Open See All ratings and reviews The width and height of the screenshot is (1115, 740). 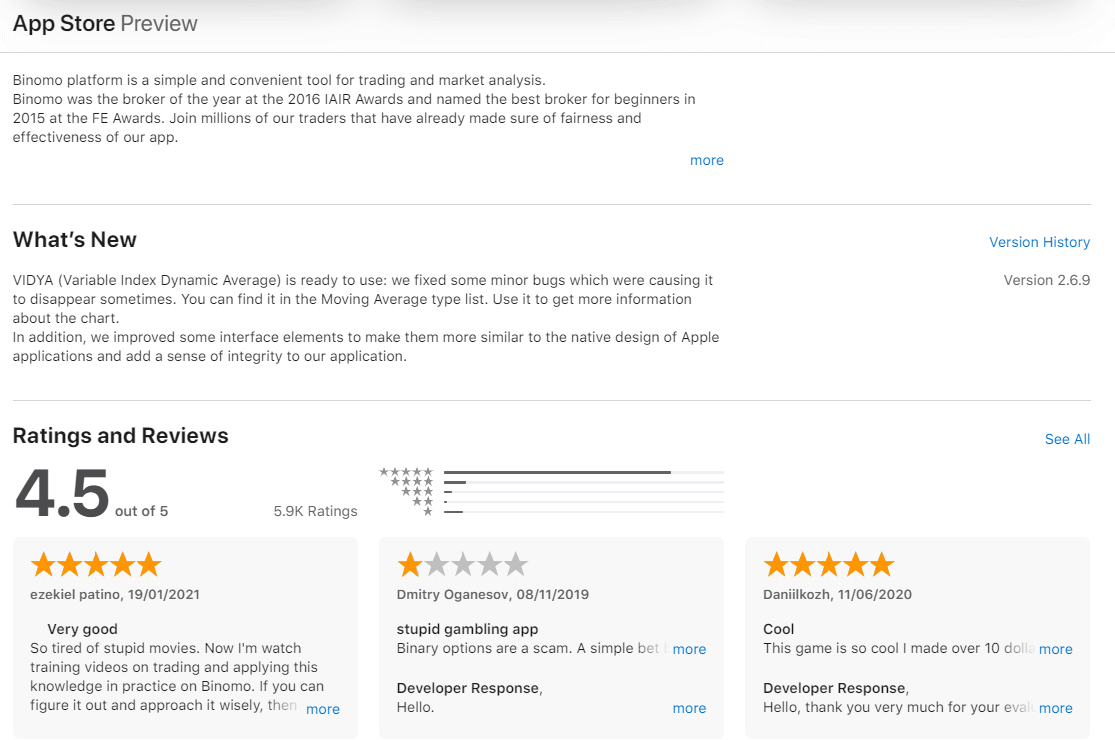pos(1067,439)
